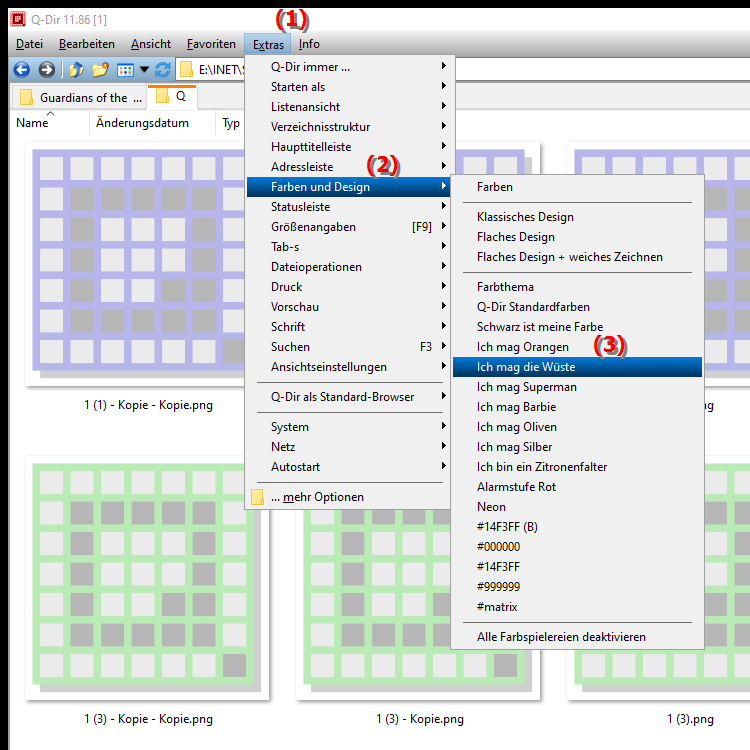Expand Starten als submenu
This screenshot has height=750, width=750.
(x=348, y=87)
